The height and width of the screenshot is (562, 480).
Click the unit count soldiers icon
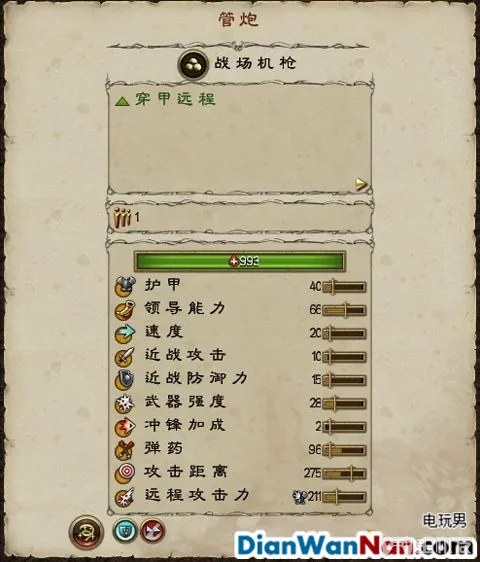123,217
